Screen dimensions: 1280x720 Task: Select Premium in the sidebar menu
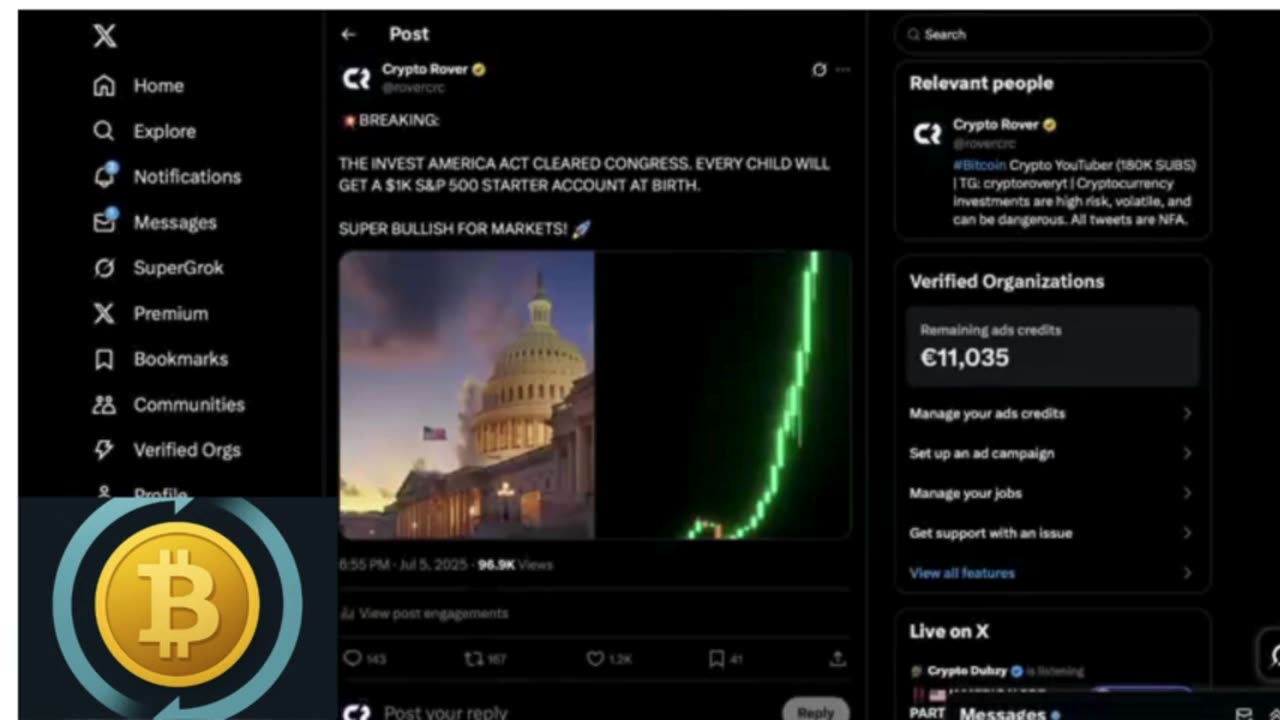[x=171, y=313]
